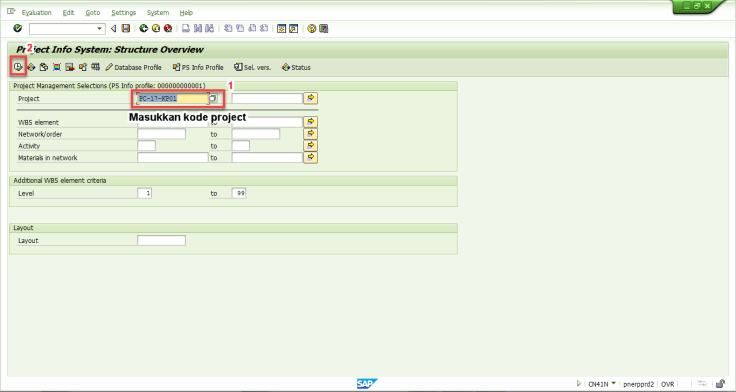Click the second application toolbar icon beside Execute
The width and height of the screenshot is (736, 392).
pyautogui.click(x=31, y=67)
